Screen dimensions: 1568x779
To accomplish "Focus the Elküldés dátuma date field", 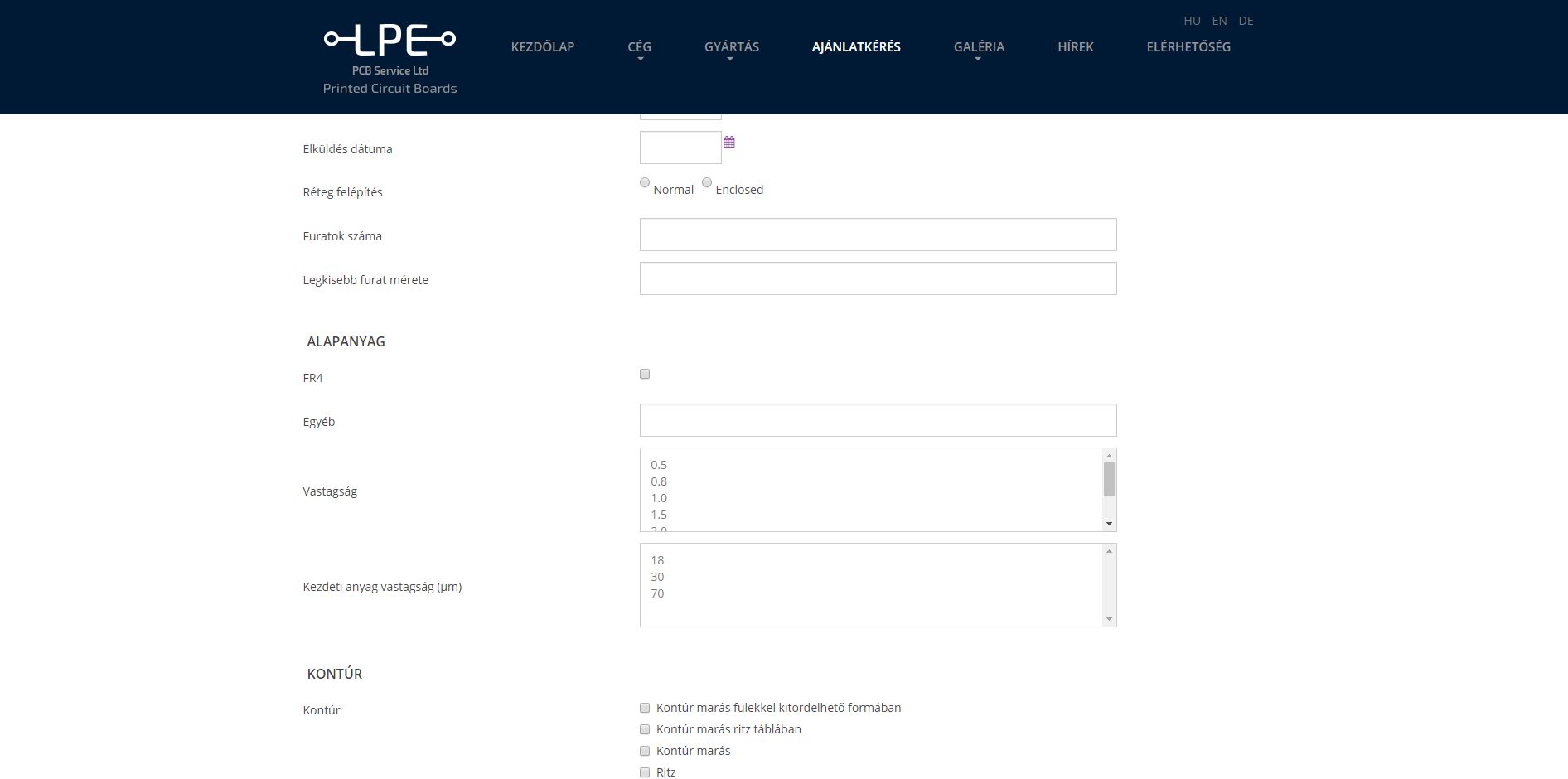I will [x=680, y=148].
